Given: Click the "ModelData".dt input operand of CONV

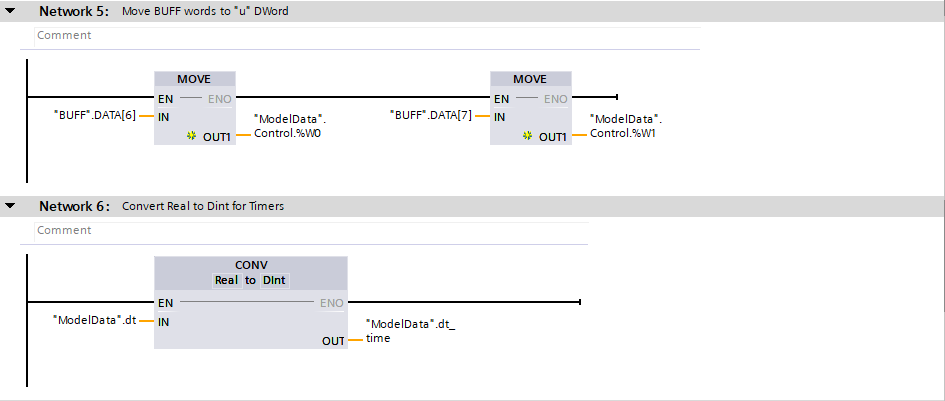Looking at the screenshot, I should point(94,321).
